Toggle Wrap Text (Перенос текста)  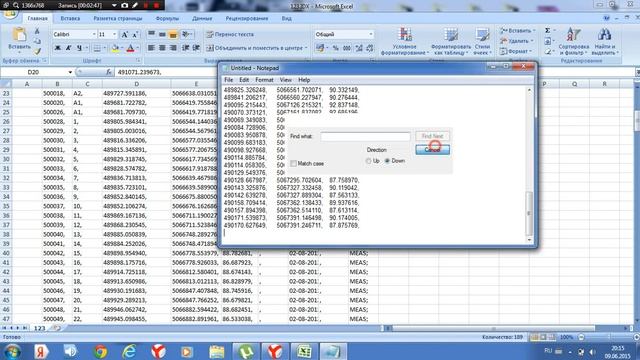[230, 34]
